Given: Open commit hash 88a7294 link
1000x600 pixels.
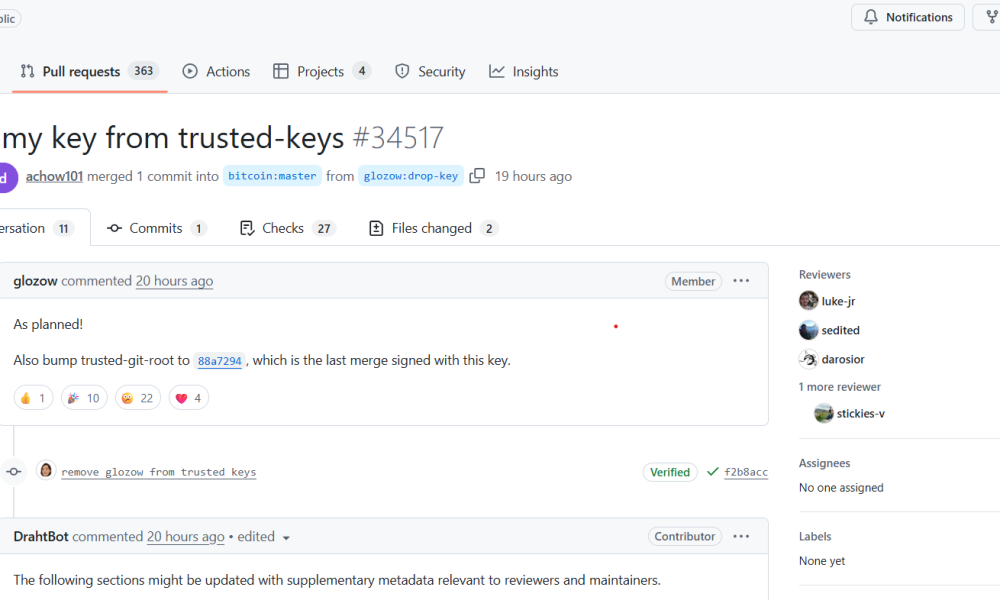Looking at the screenshot, I should click(x=219, y=361).
